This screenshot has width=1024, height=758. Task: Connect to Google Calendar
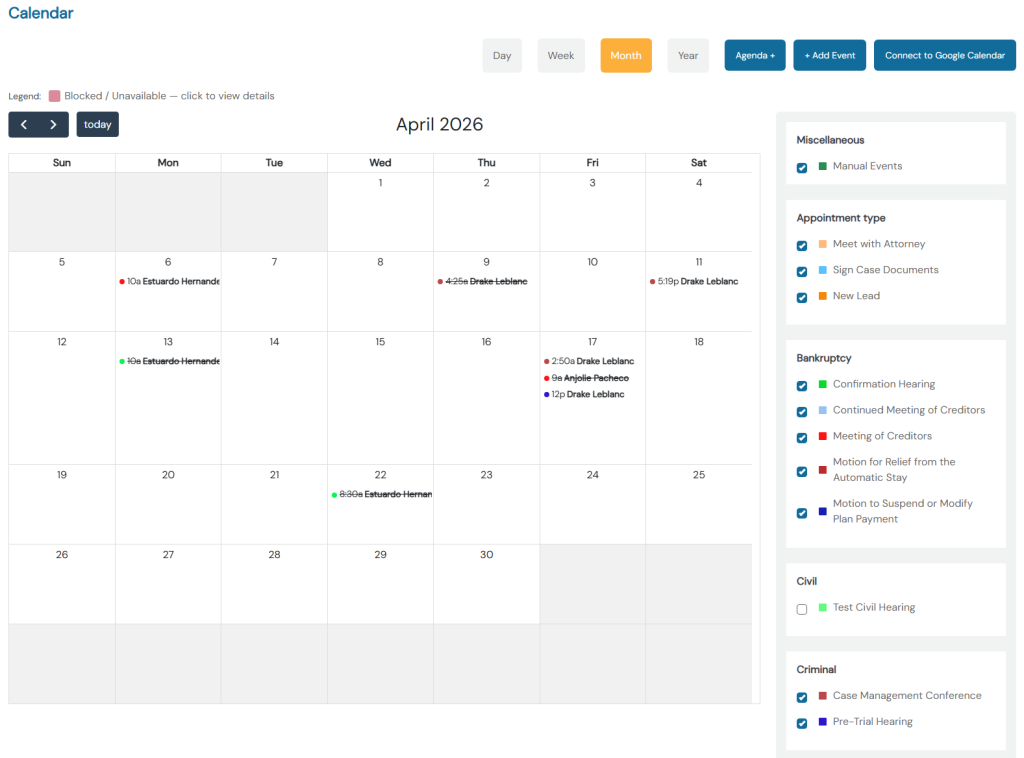pyautogui.click(x=944, y=55)
